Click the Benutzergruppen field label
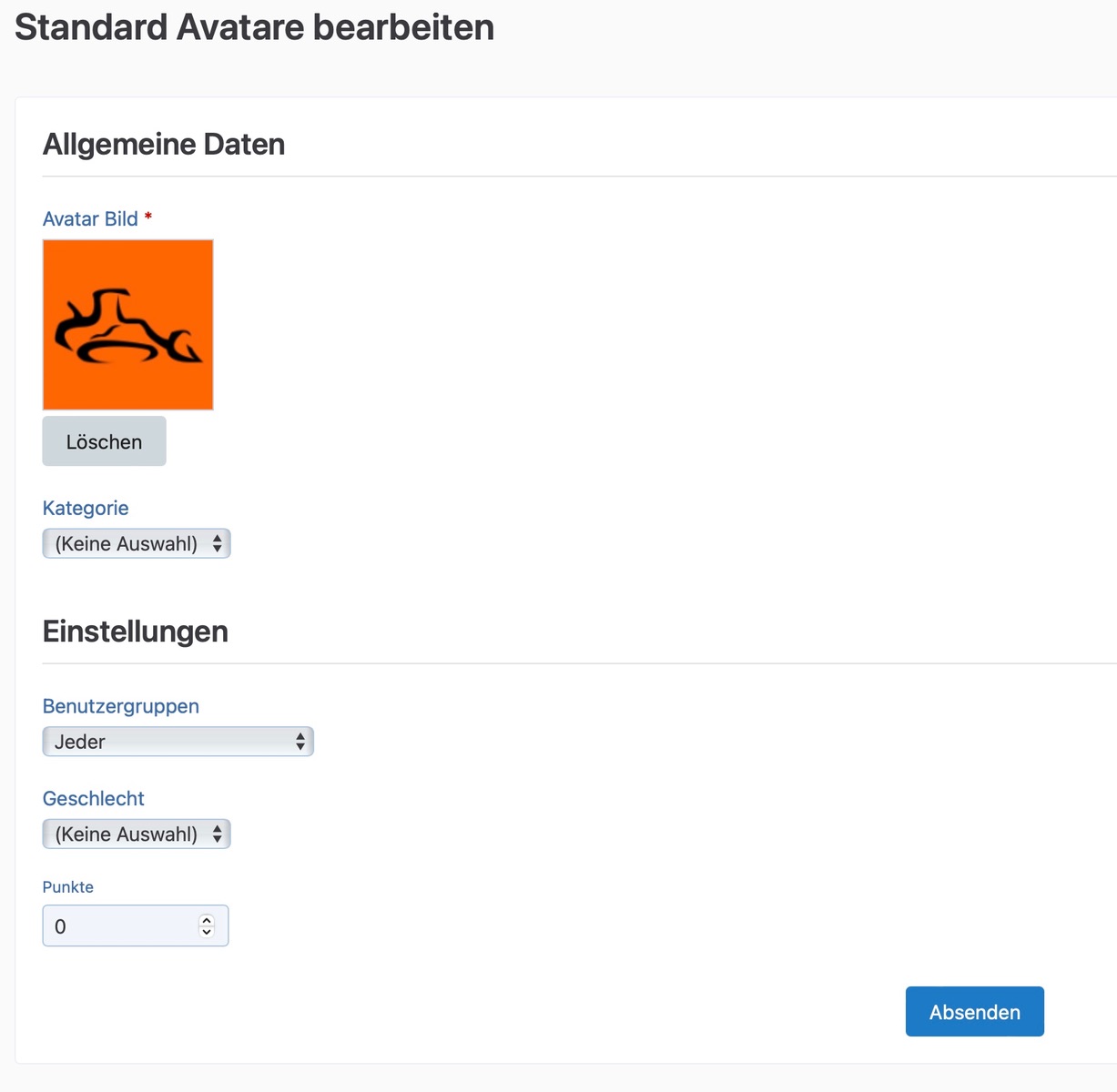 click(x=121, y=706)
